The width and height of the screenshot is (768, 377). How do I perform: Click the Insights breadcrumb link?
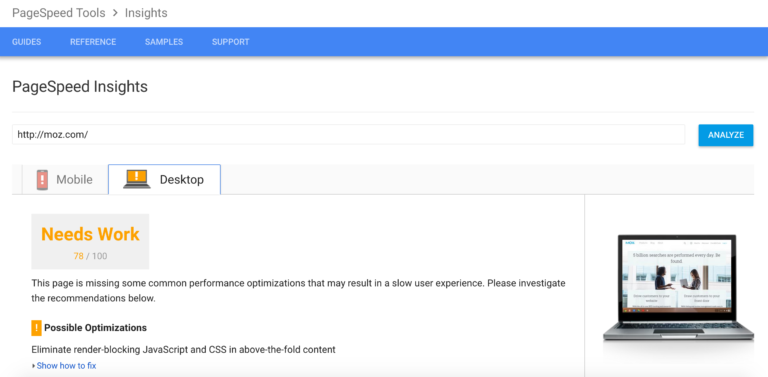click(146, 13)
